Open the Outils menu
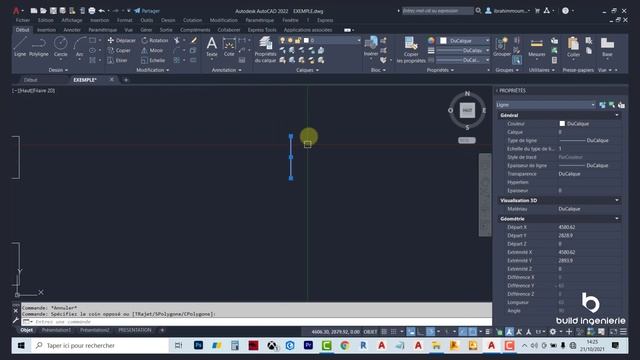 147,20
